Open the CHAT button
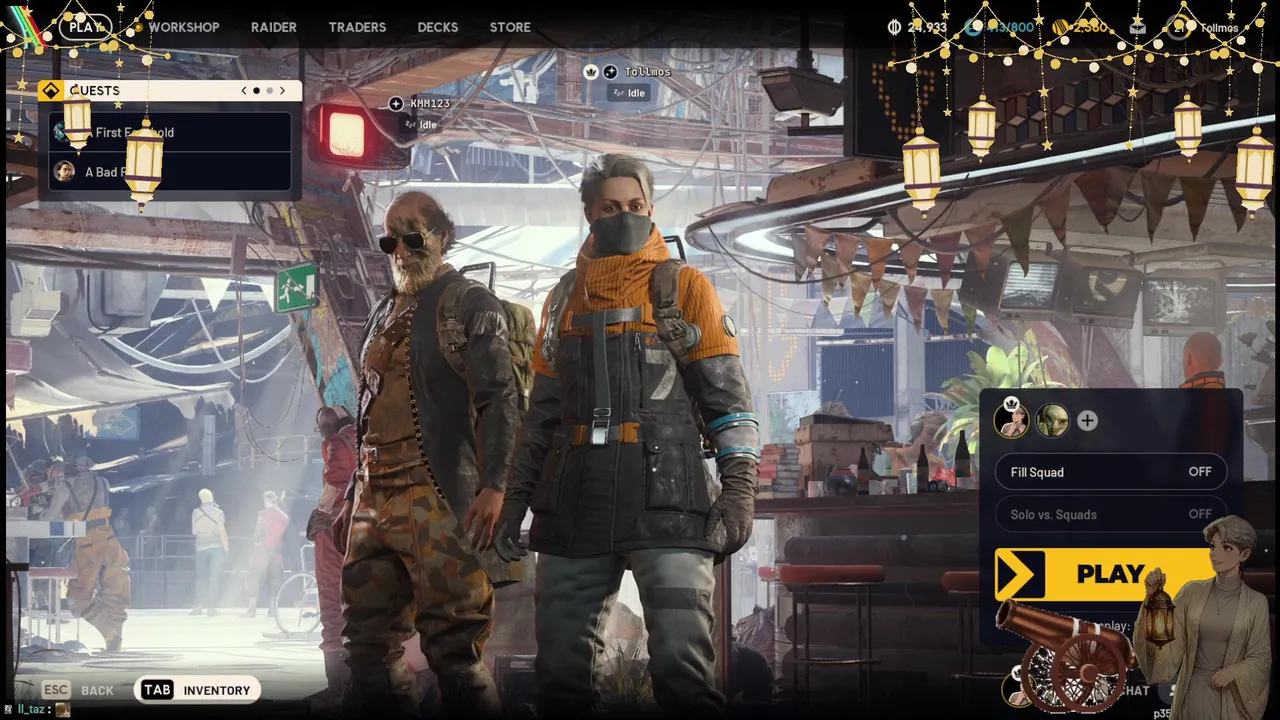Viewport: 1280px width, 720px height. pyautogui.click(x=1133, y=690)
